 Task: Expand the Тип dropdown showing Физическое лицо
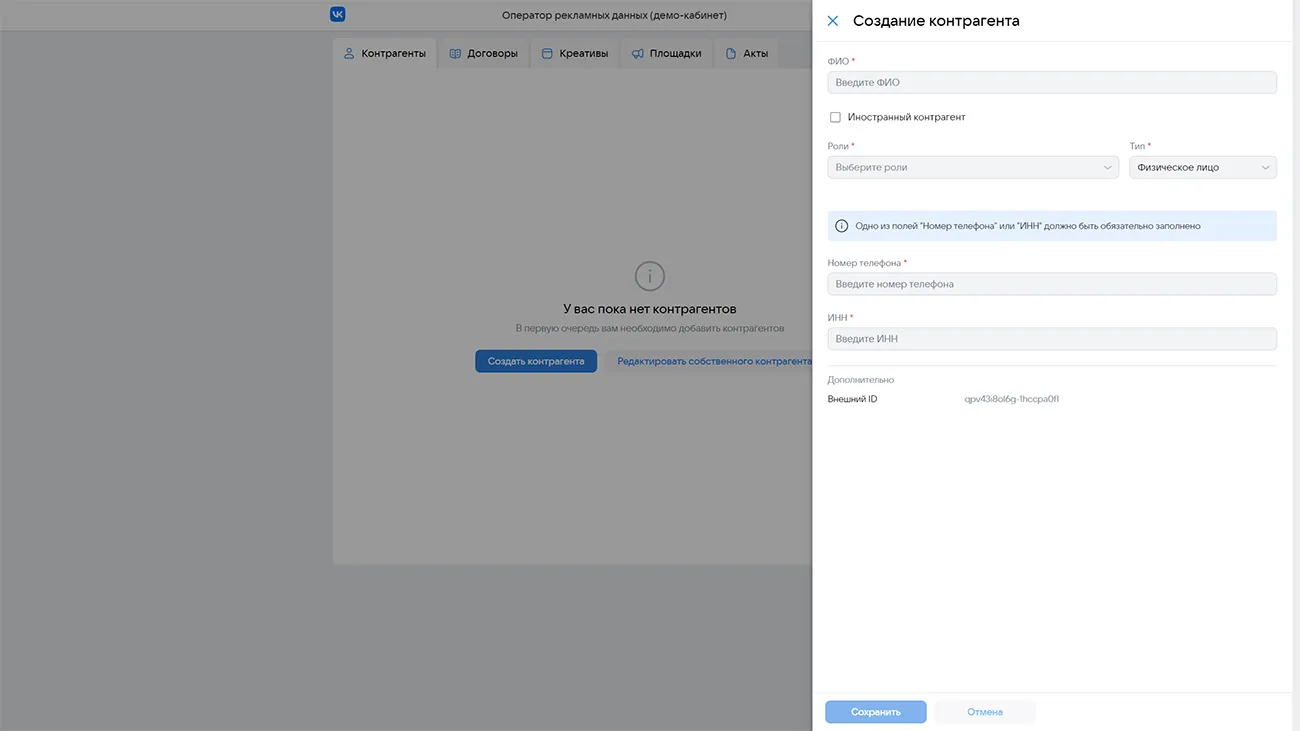point(1202,168)
